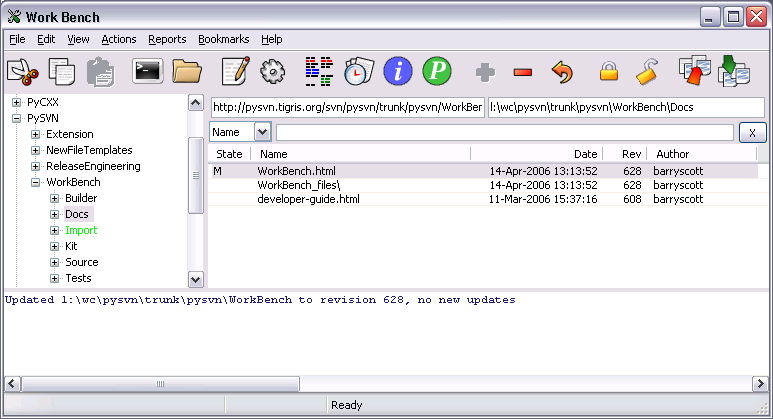Sort the file list by State column

229,154
